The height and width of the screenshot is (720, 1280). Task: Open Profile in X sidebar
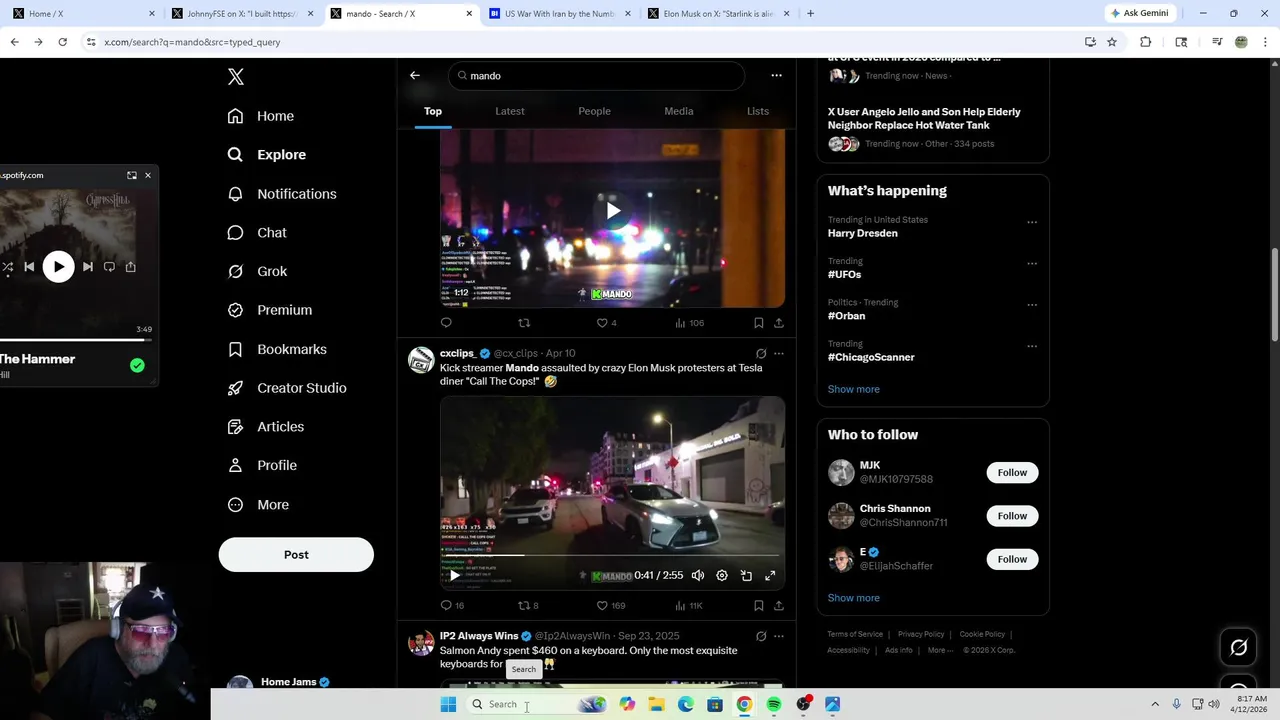point(262,466)
